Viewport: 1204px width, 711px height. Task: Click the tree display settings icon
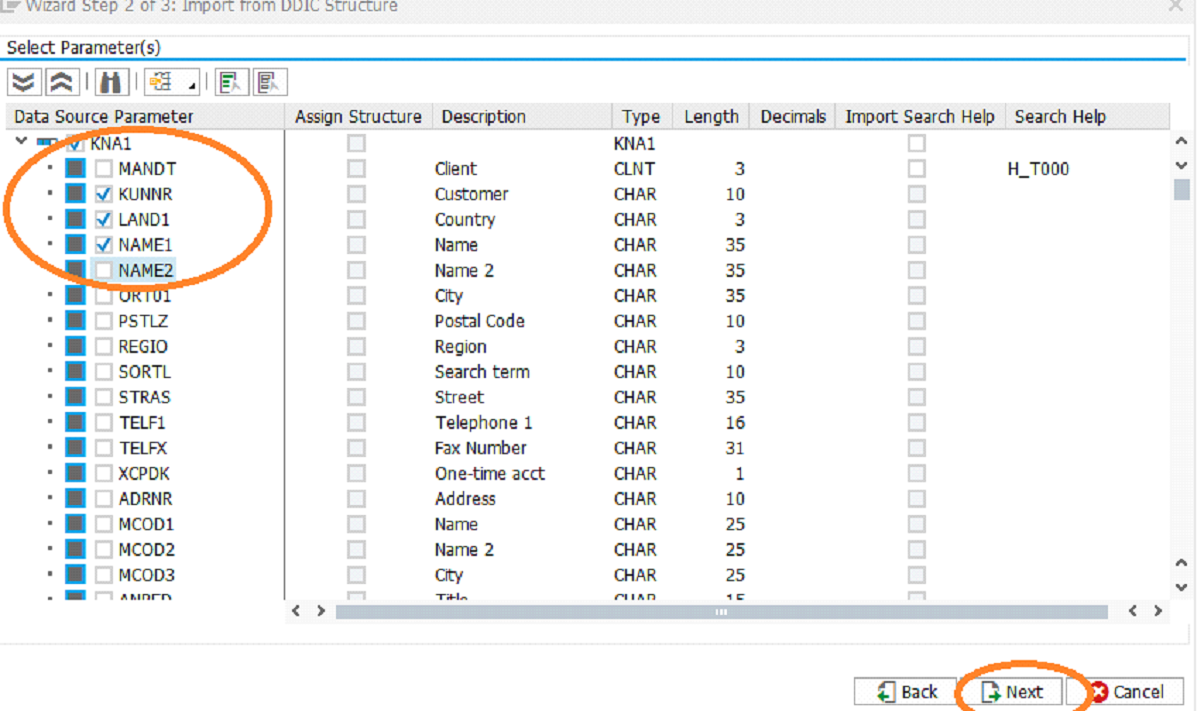162,81
